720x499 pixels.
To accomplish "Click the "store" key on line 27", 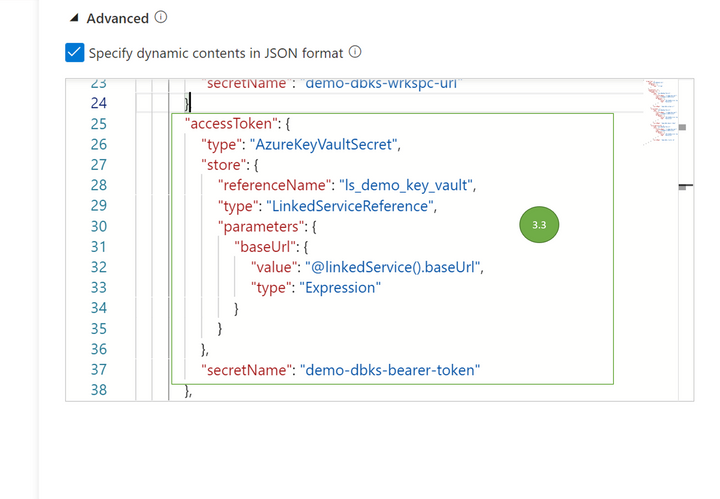I will [x=224, y=165].
